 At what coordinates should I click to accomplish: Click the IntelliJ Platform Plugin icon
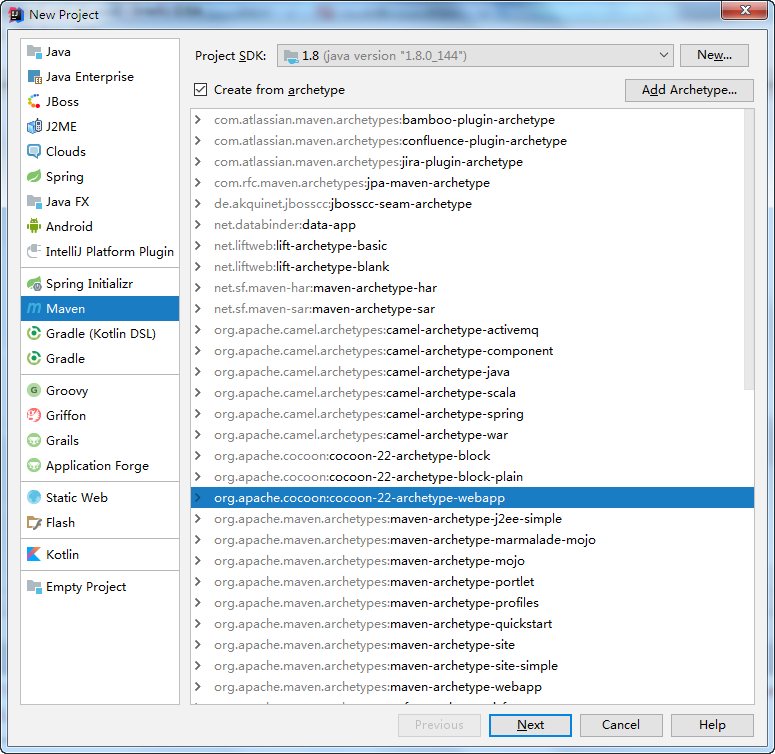[x=34, y=251]
